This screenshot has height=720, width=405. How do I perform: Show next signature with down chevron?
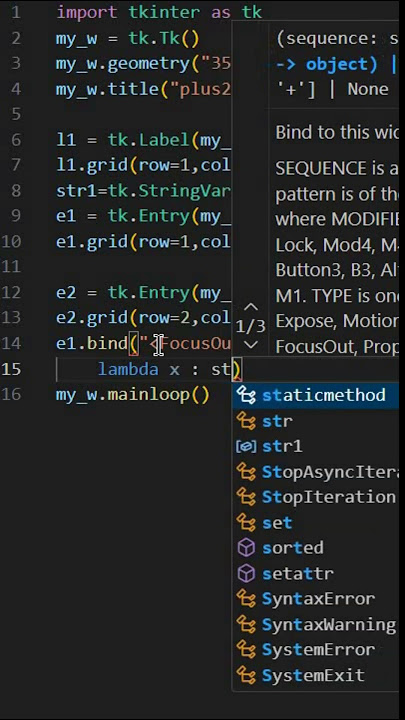point(251,344)
